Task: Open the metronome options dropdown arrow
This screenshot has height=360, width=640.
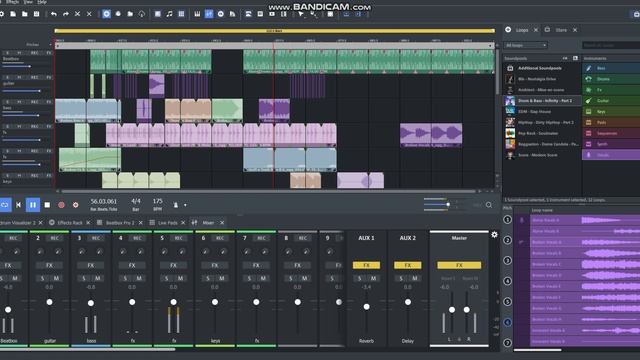Action: pyautogui.click(x=185, y=205)
